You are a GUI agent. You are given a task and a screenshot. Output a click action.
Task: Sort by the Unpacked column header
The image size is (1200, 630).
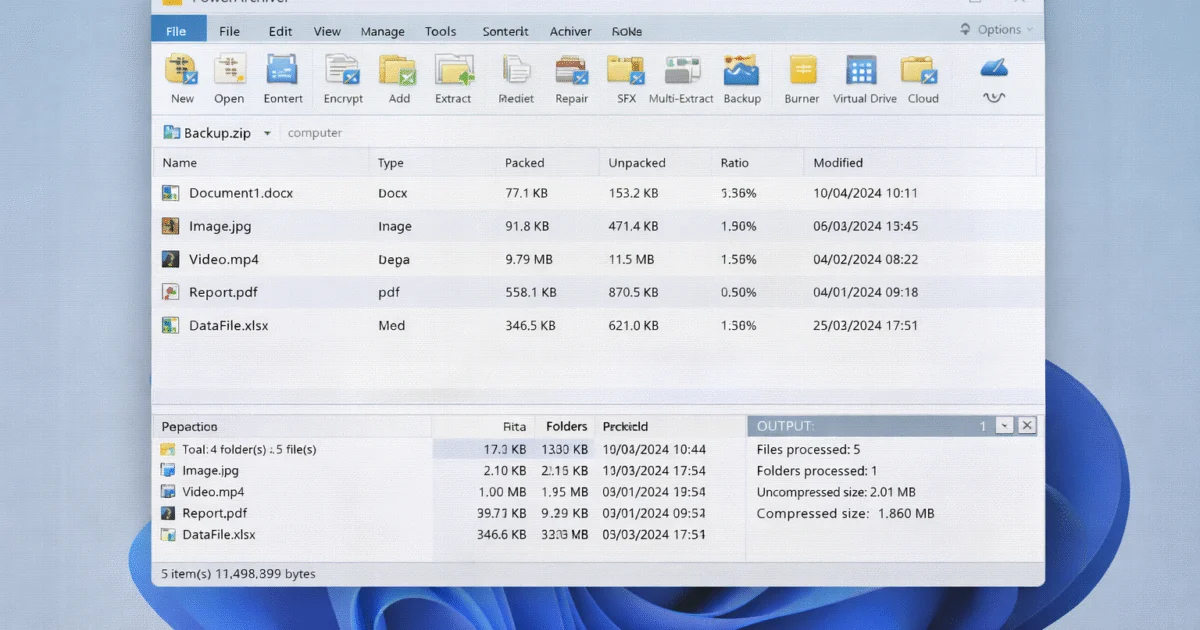click(x=637, y=162)
